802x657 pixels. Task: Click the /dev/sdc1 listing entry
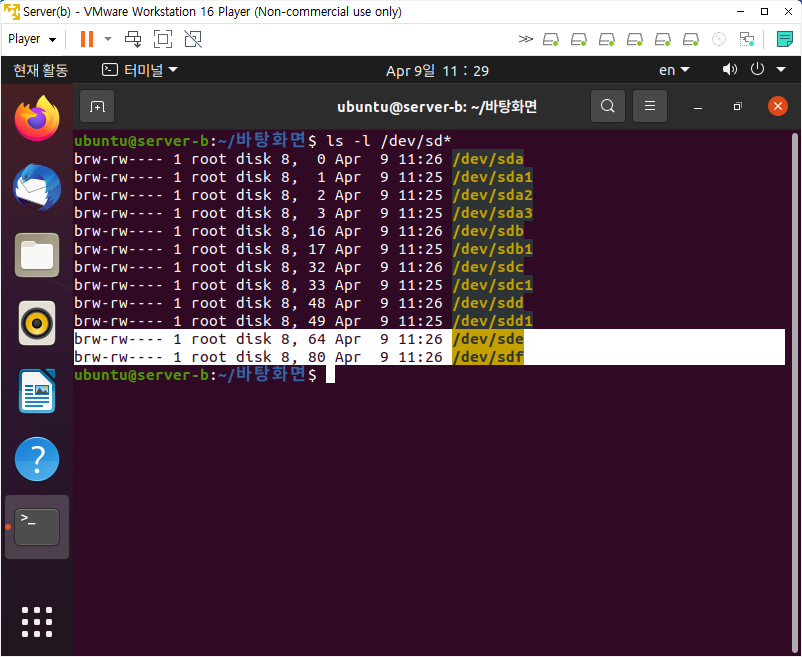(x=492, y=285)
